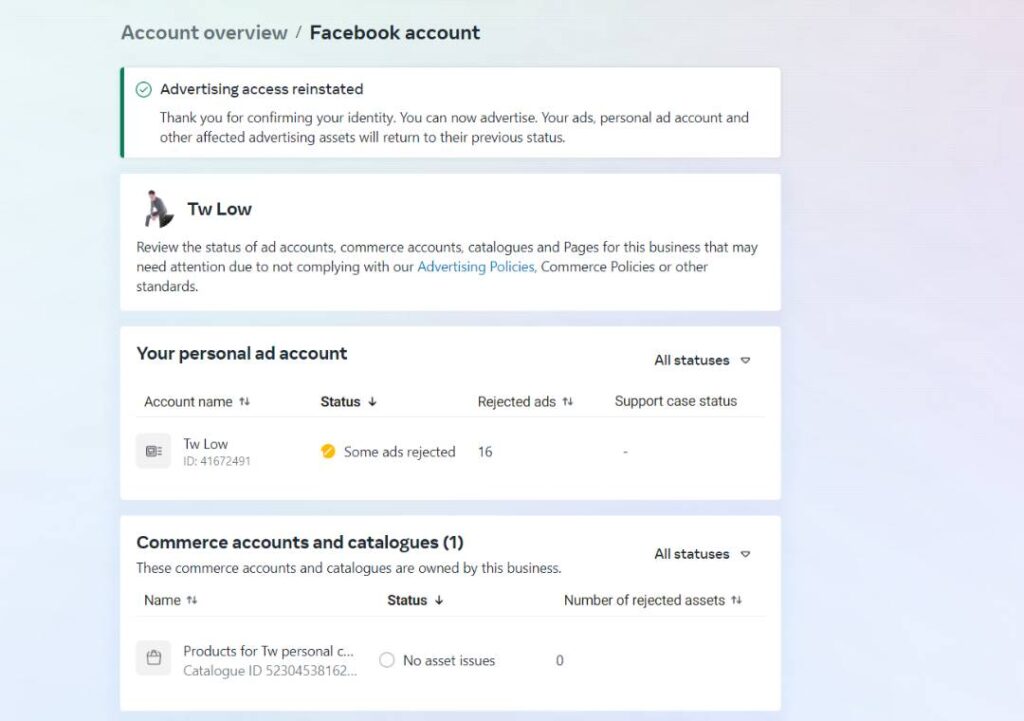1024x721 pixels.
Task: Click the green checkmark icon beside Advertising access reinstated
Action: point(144,89)
